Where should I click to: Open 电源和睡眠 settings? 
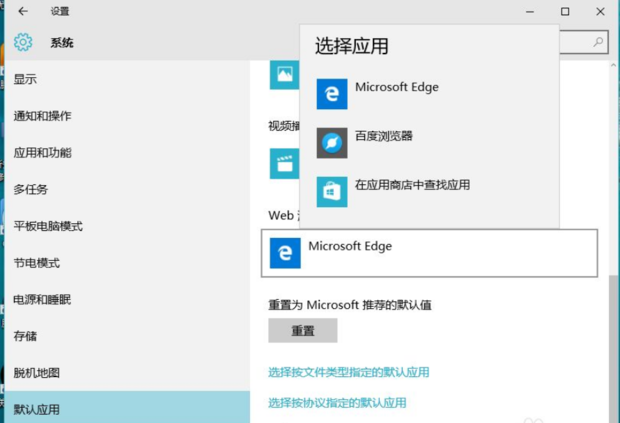42,300
